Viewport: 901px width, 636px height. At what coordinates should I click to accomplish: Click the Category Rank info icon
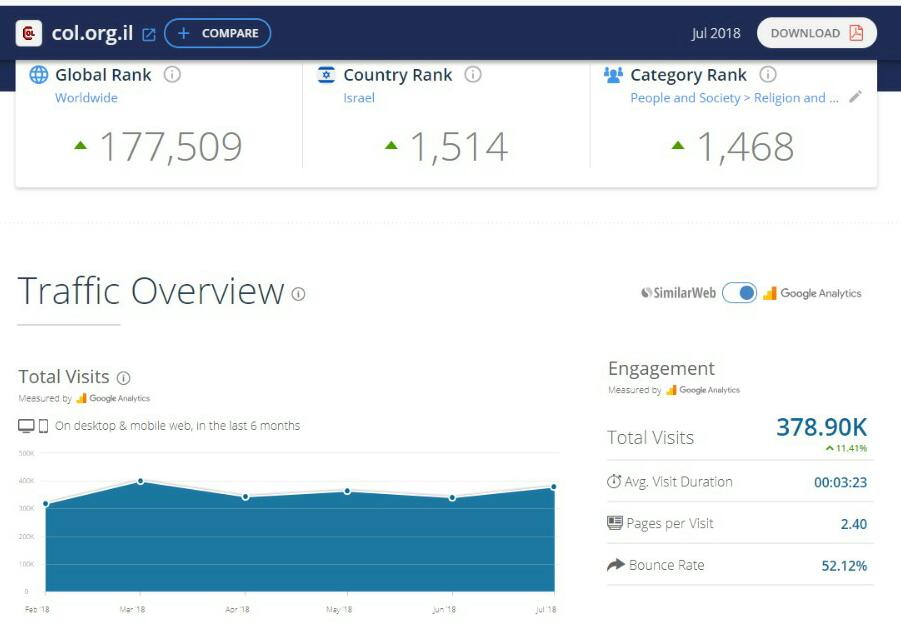[x=768, y=75]
